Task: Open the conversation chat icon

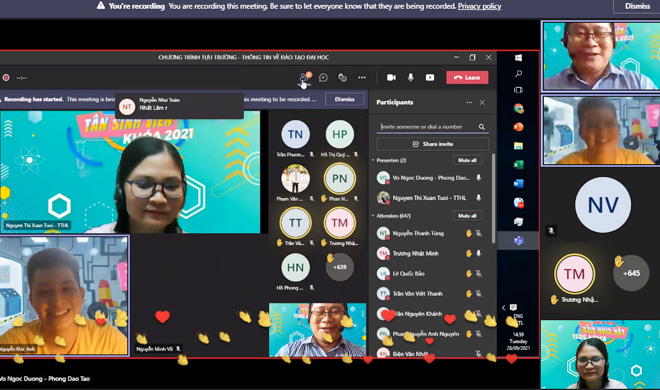Action: click(x=323, y=77)
